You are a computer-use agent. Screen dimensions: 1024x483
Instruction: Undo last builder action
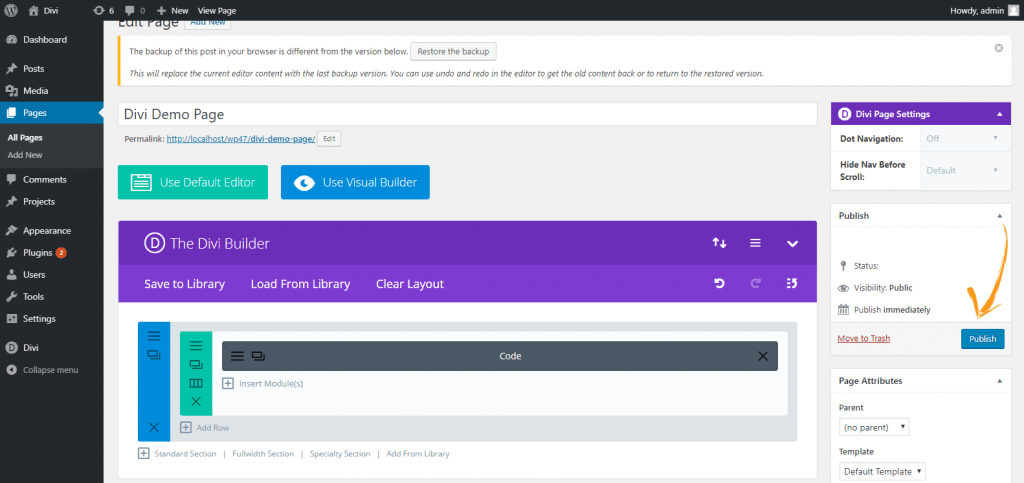pos(719,283)
